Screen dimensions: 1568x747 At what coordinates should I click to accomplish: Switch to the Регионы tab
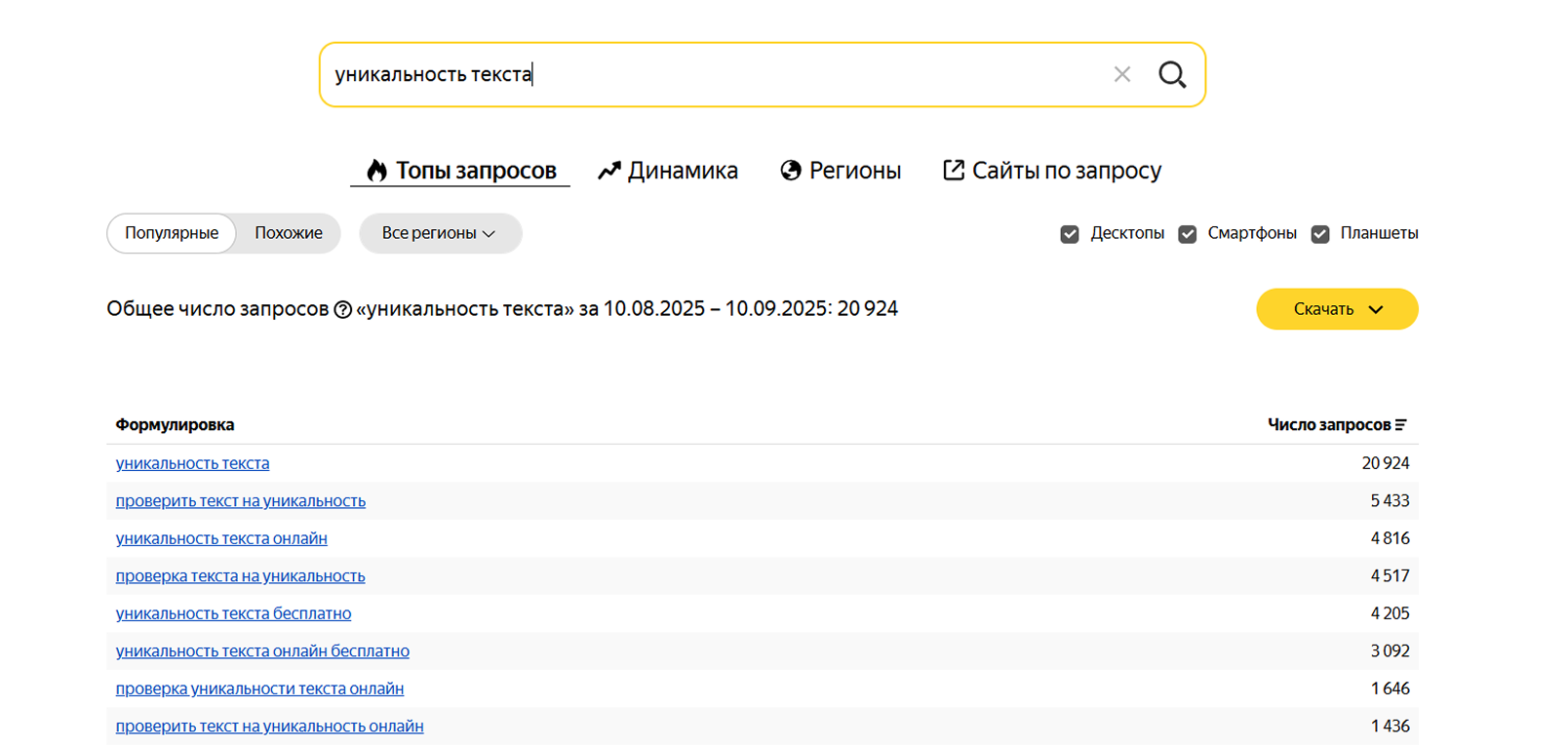click(x=854, y=171)
